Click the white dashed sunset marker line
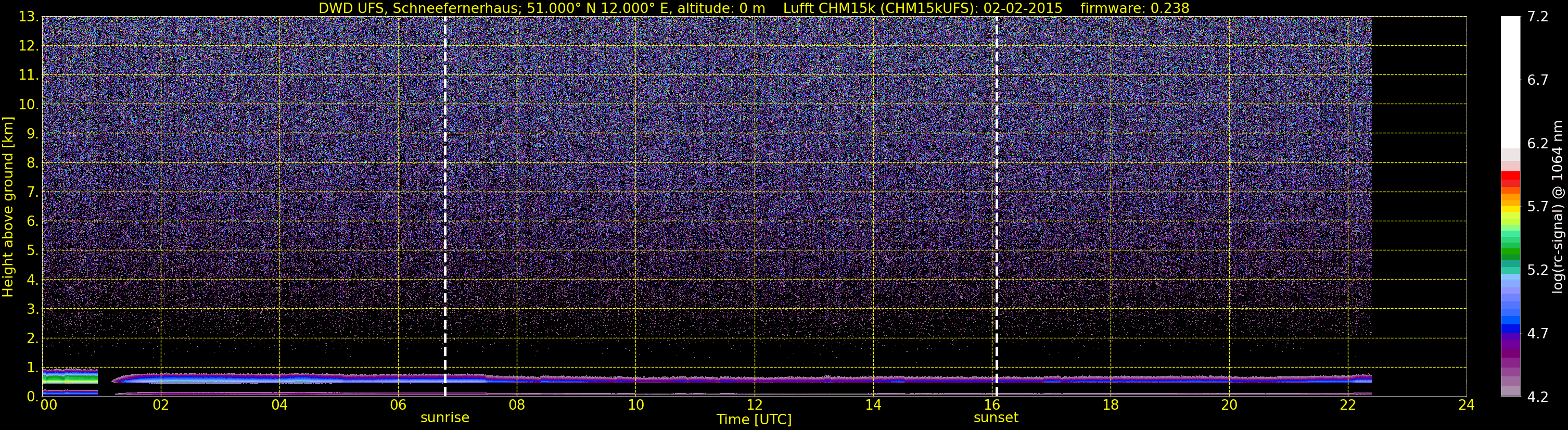 [x=996, y=207]
